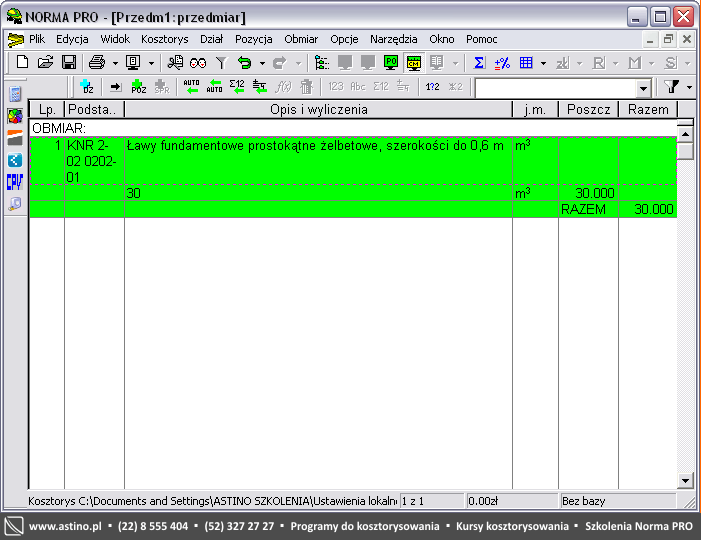Image resolution: width=701 pixels, height=540 pixels.
Task: Click the Σ12 green arrow icon
Action: (237, 86)
